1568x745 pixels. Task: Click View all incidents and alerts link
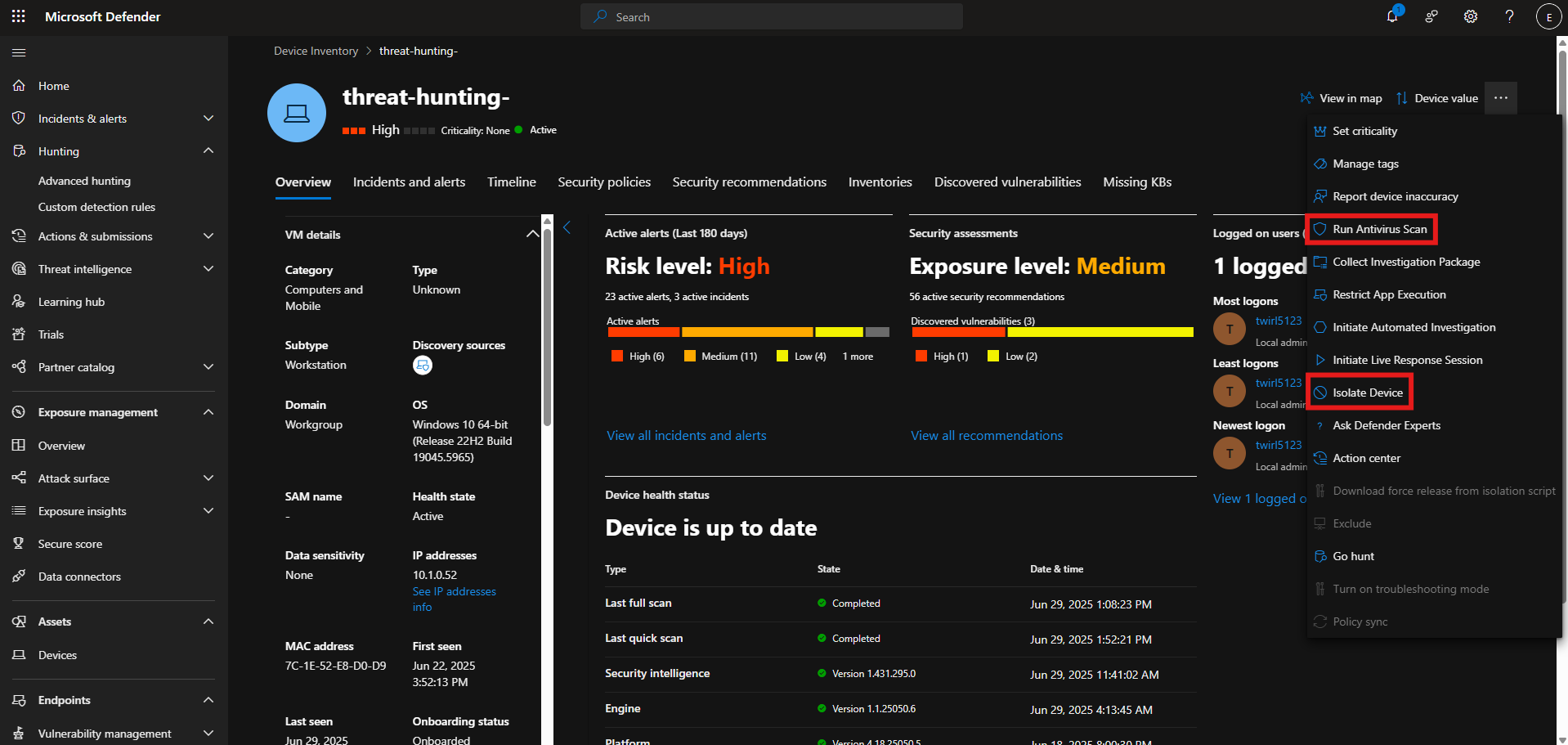point(687,435)
